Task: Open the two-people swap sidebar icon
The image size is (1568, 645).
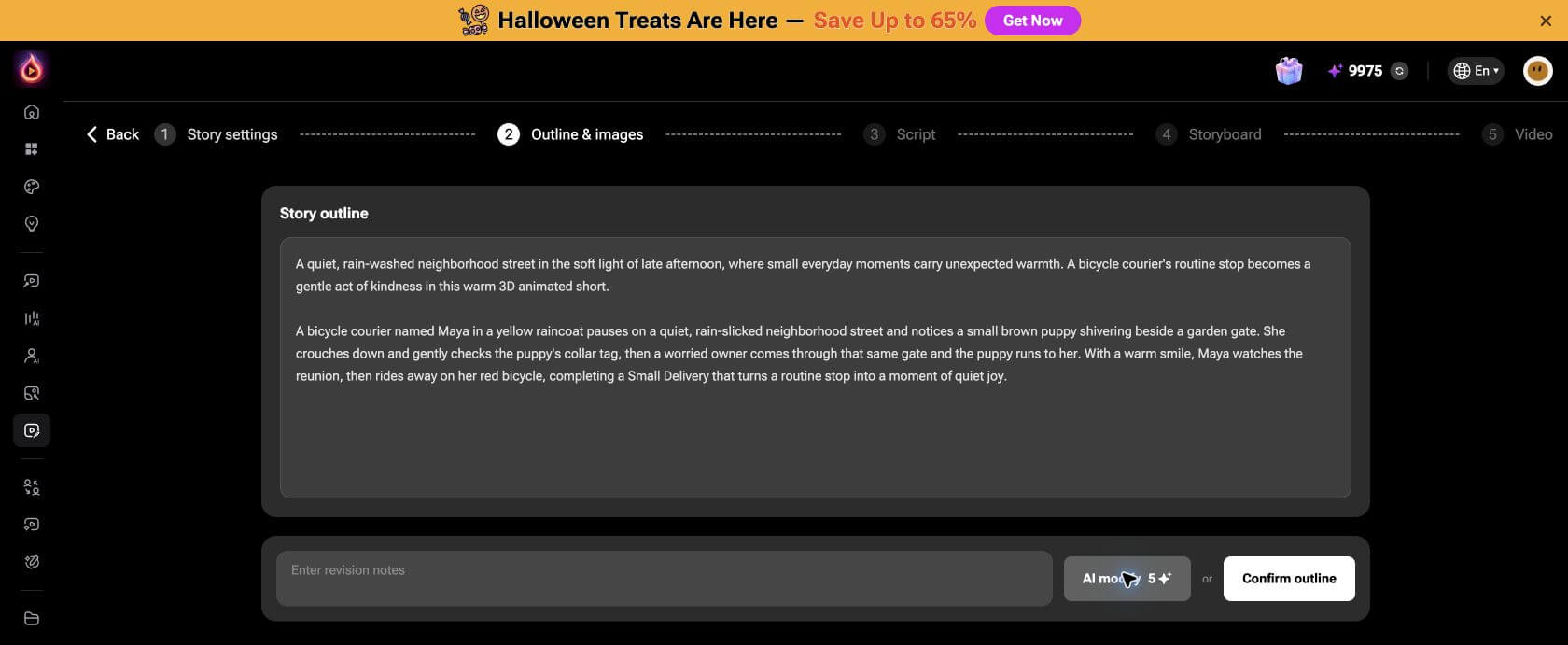Action: [x=32, y=487]
